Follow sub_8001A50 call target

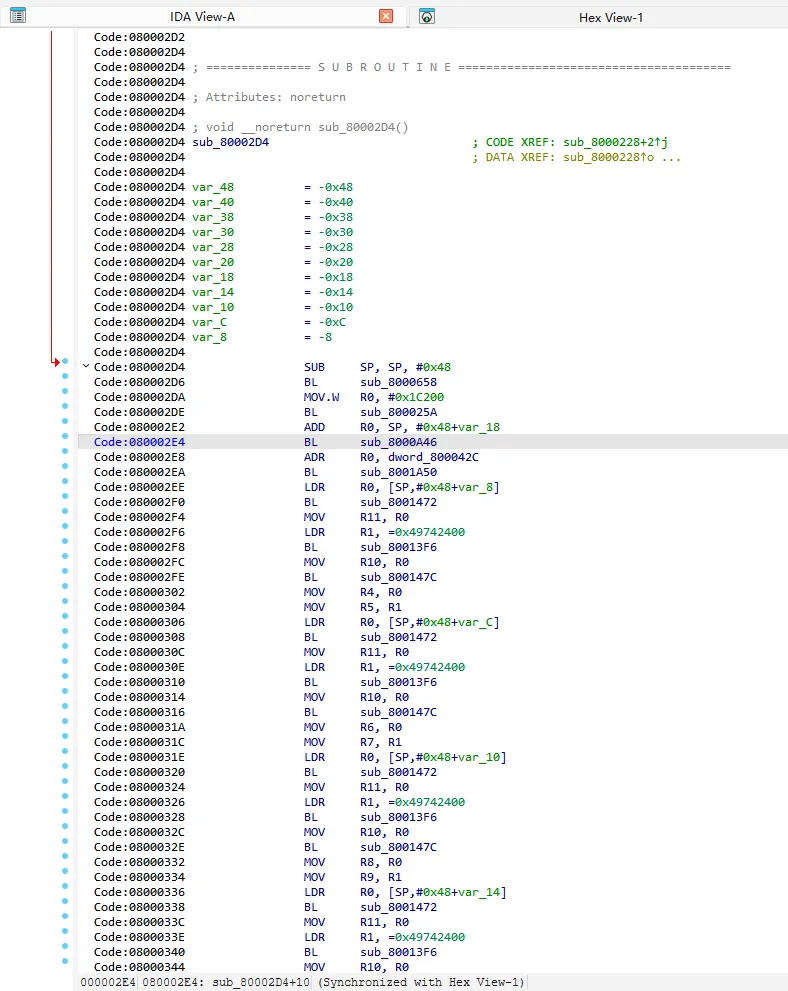(398, 472)
